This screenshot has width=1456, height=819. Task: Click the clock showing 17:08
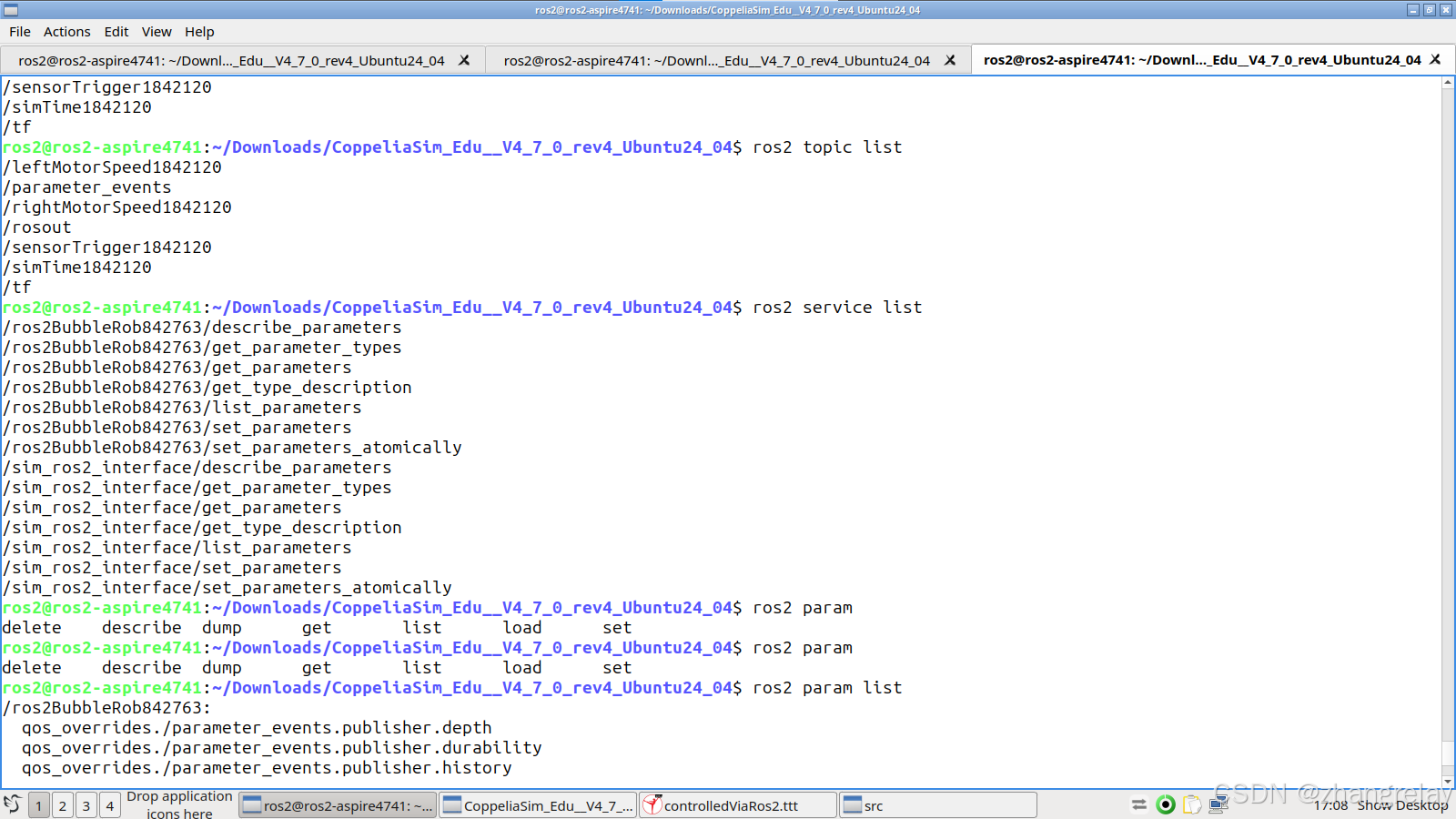click(1333, 804)
